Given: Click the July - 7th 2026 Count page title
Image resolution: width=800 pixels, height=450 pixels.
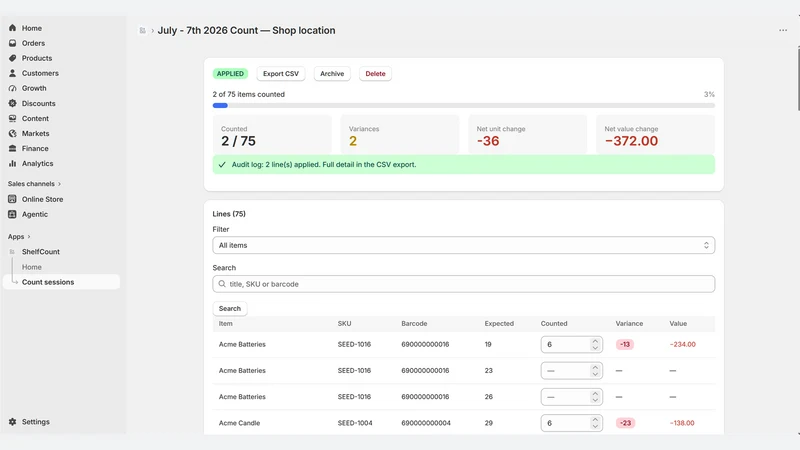Looking at the screenshot, I should 246,31.
